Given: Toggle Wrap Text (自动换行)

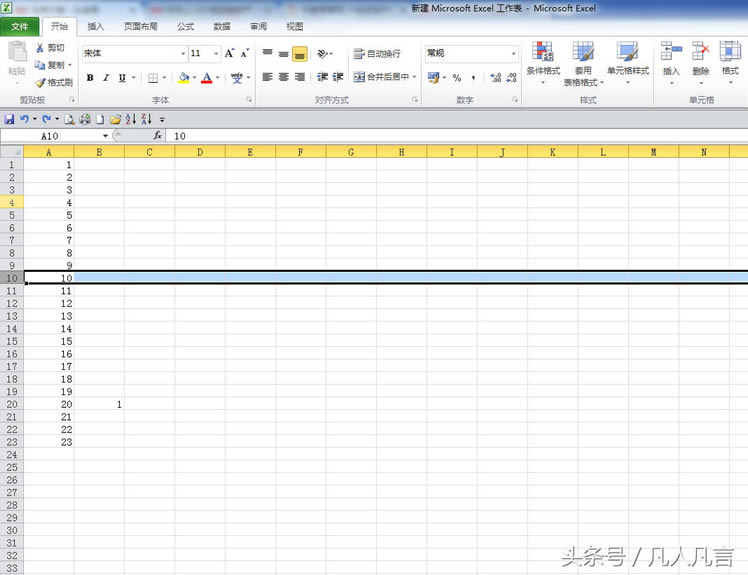Looking at the screenshot, I should (376, 54).
